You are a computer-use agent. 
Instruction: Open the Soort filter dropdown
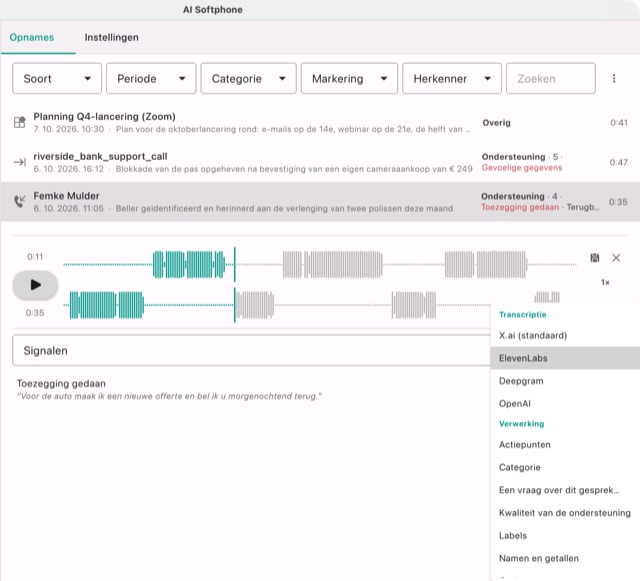point(57,78)
